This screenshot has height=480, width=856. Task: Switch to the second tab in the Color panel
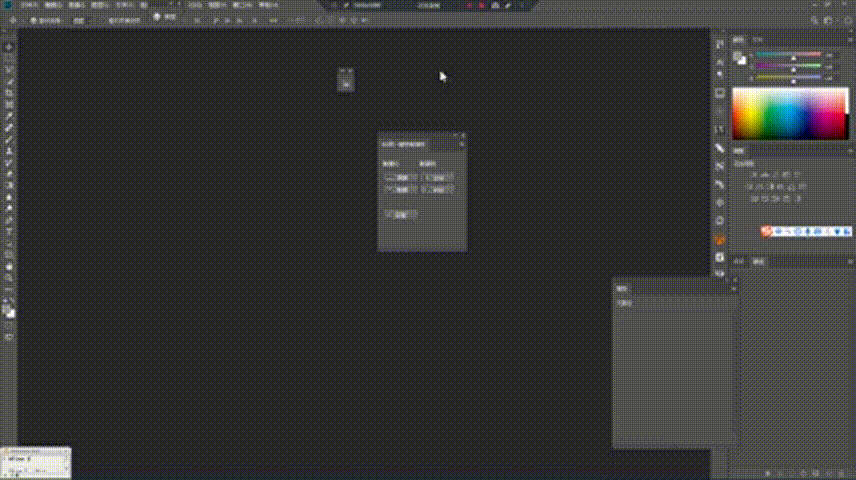[x=757, y=40]
